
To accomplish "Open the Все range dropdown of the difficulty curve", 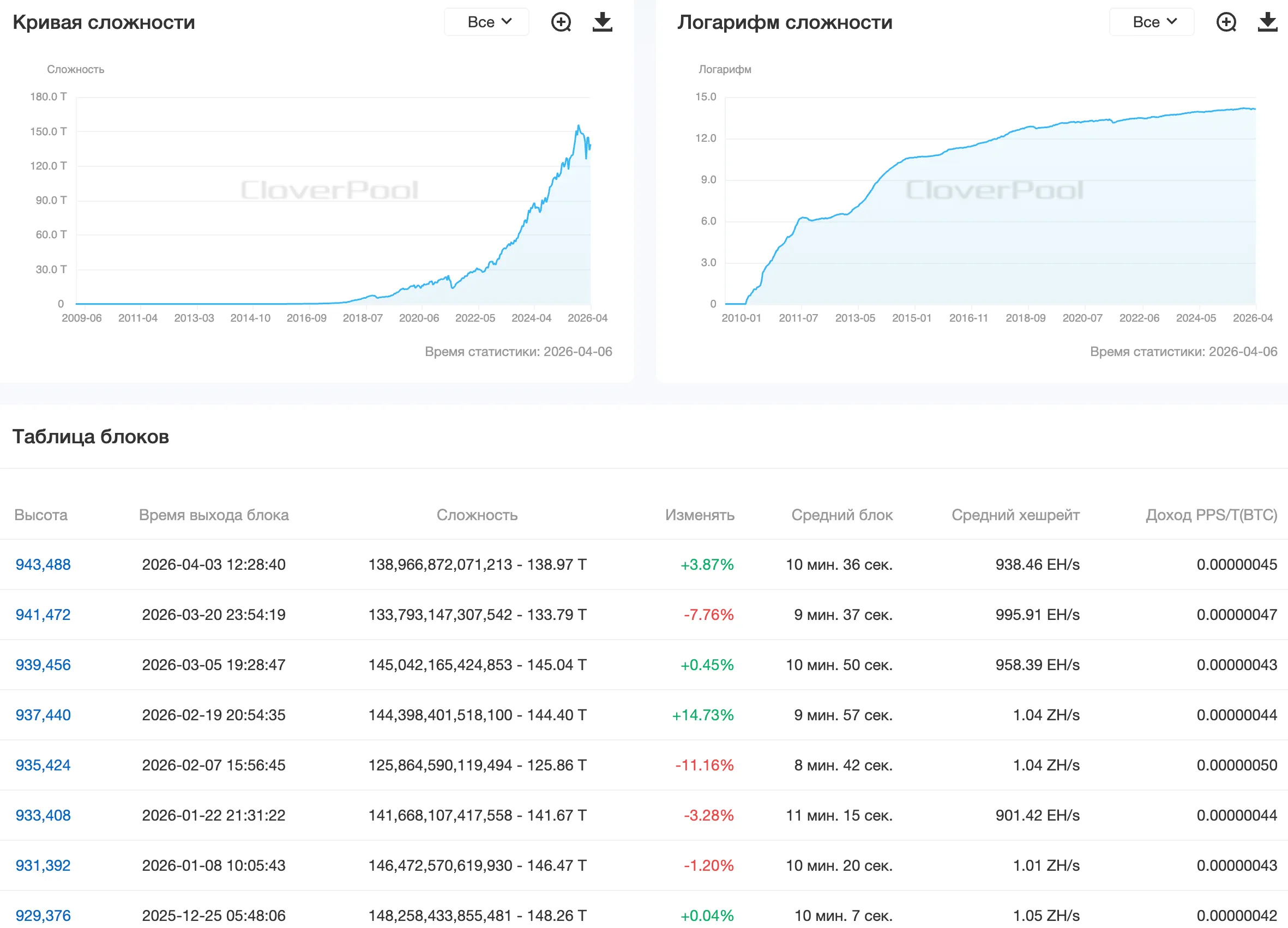I will pos(487,22).
